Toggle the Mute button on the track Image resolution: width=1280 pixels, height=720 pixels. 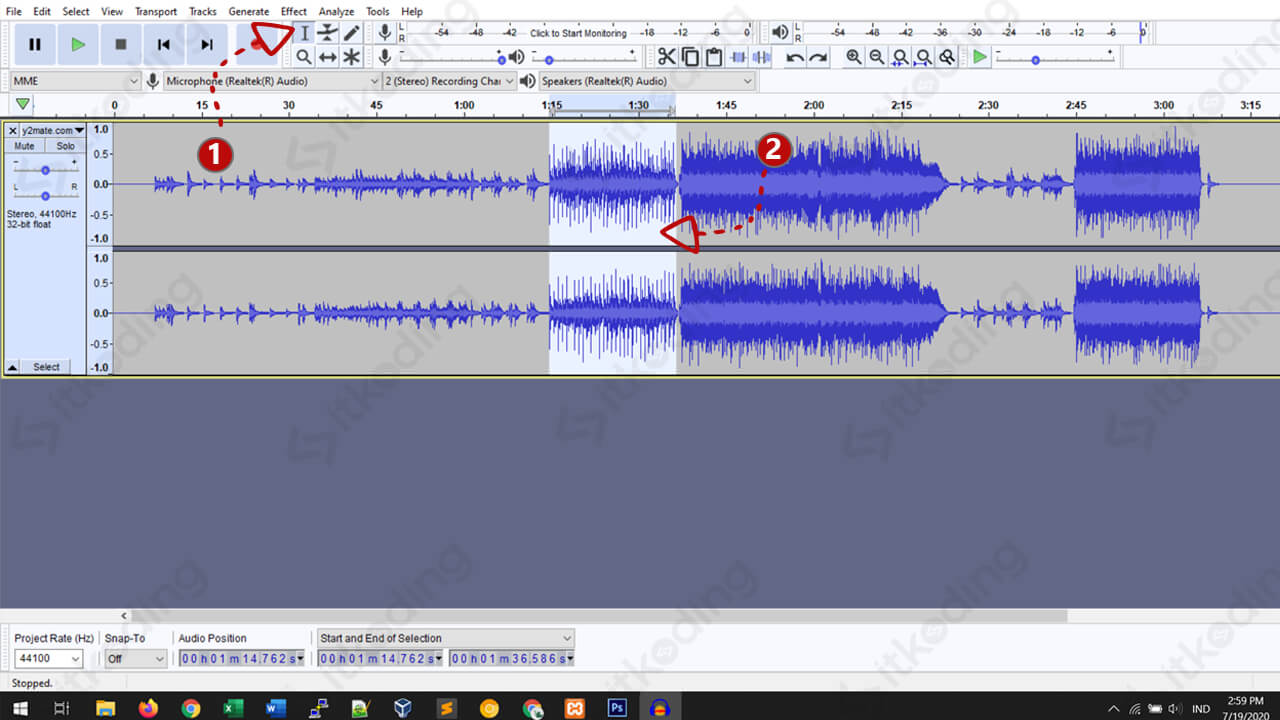click(25, 146)
